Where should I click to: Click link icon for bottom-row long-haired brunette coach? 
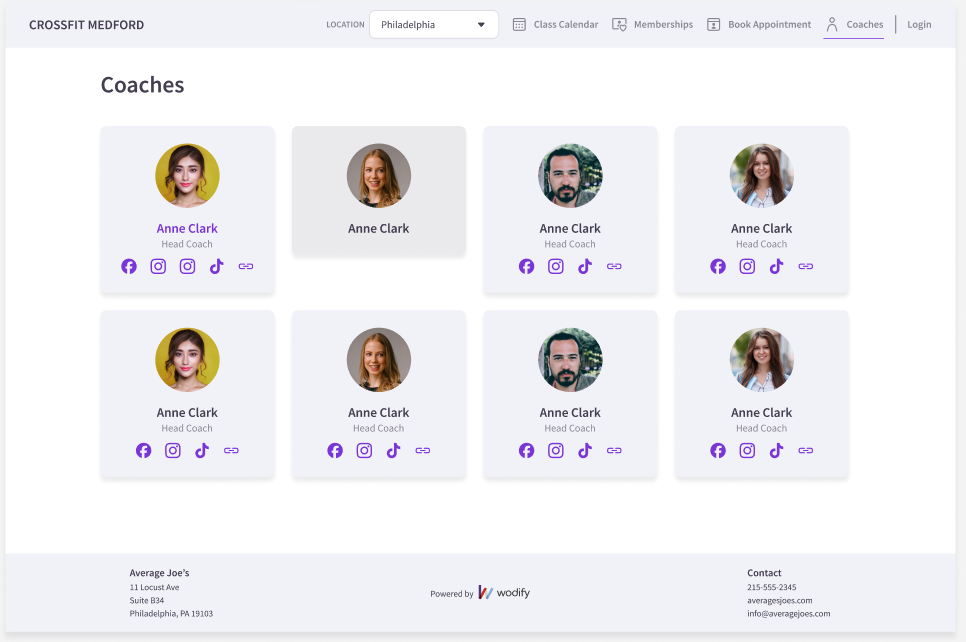(x=806, y=450)
